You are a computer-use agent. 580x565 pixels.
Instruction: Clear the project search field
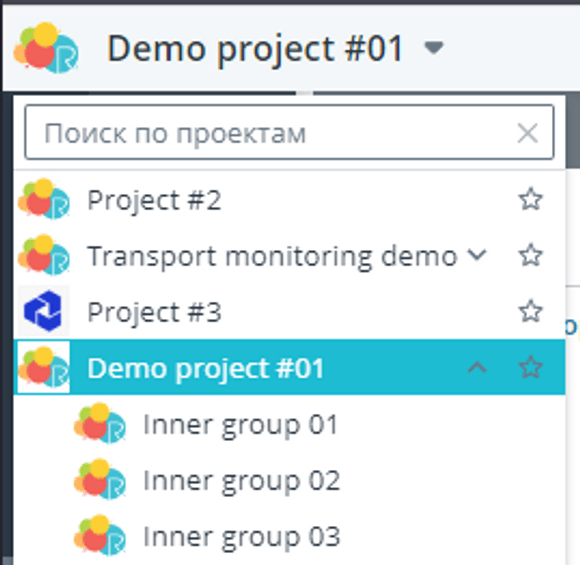point(527,133)
